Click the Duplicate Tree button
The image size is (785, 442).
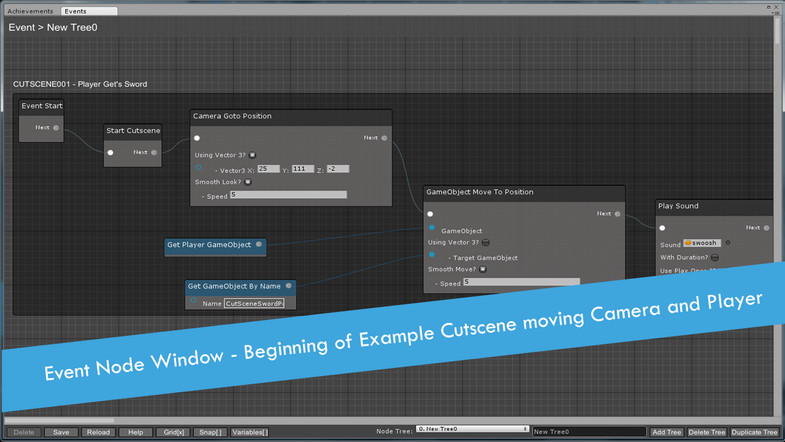click(x=754, y=432)
